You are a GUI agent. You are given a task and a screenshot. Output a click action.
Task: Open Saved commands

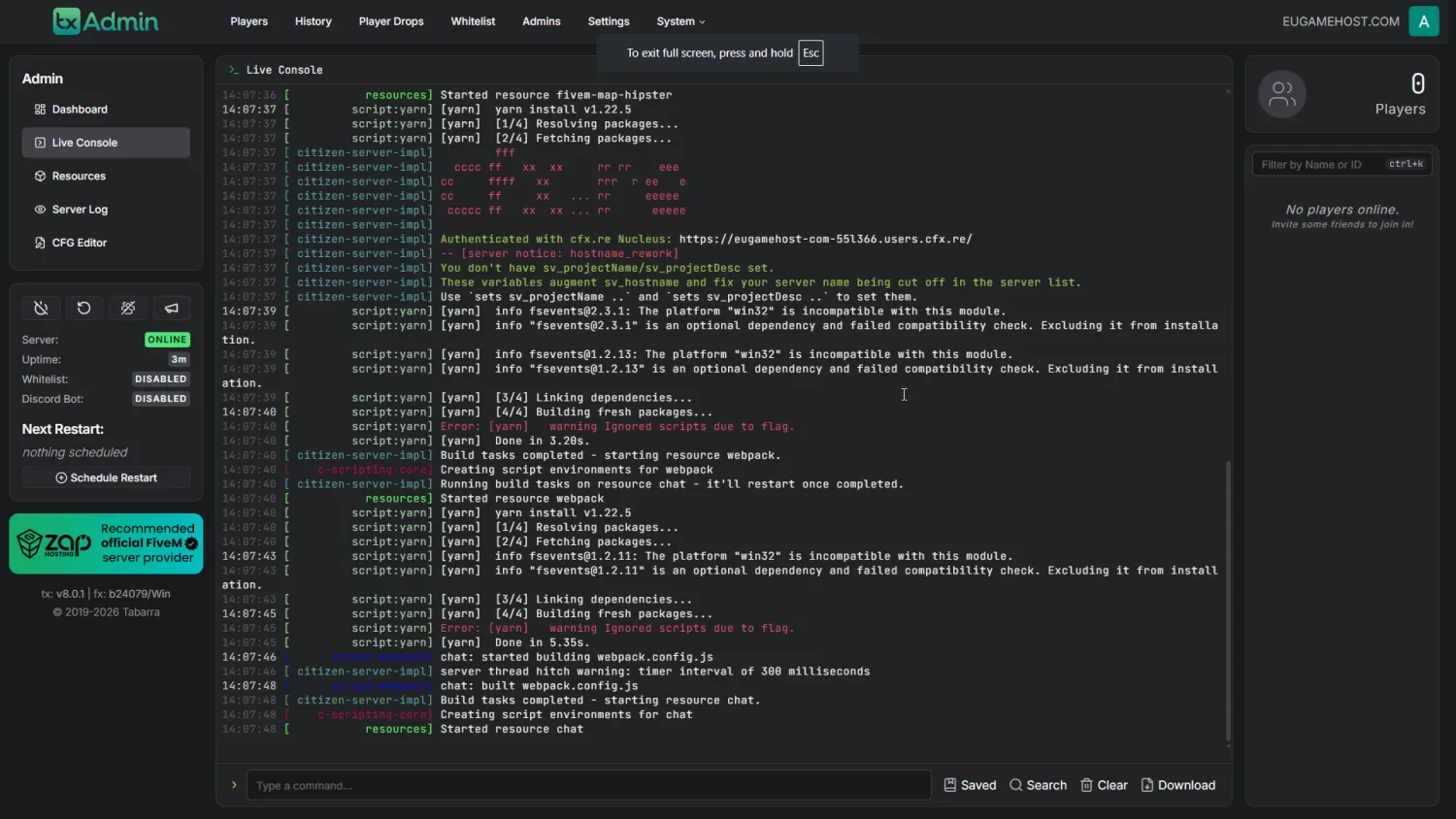click(x=970, y=785)
